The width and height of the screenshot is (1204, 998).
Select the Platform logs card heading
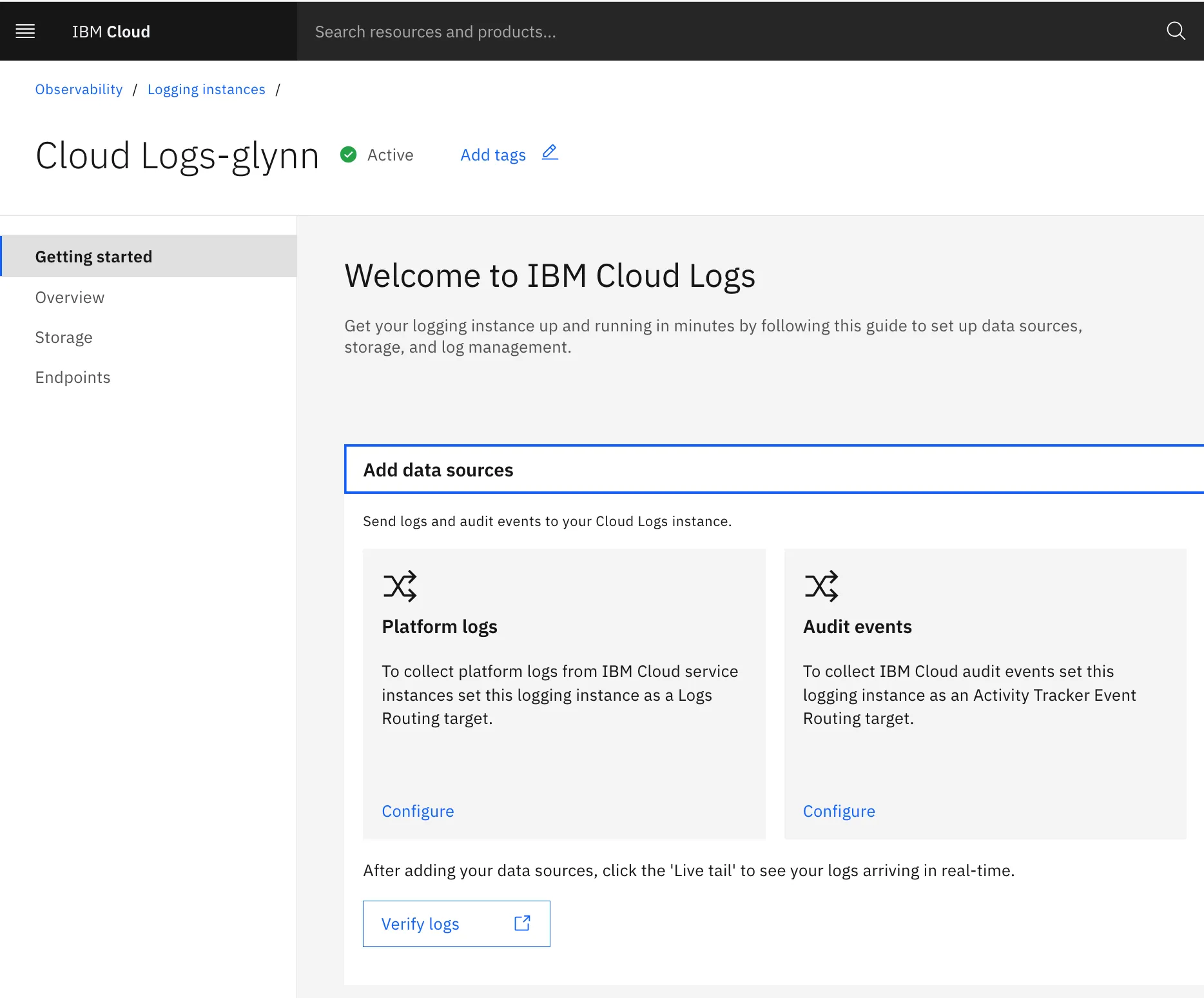(440, 627)
